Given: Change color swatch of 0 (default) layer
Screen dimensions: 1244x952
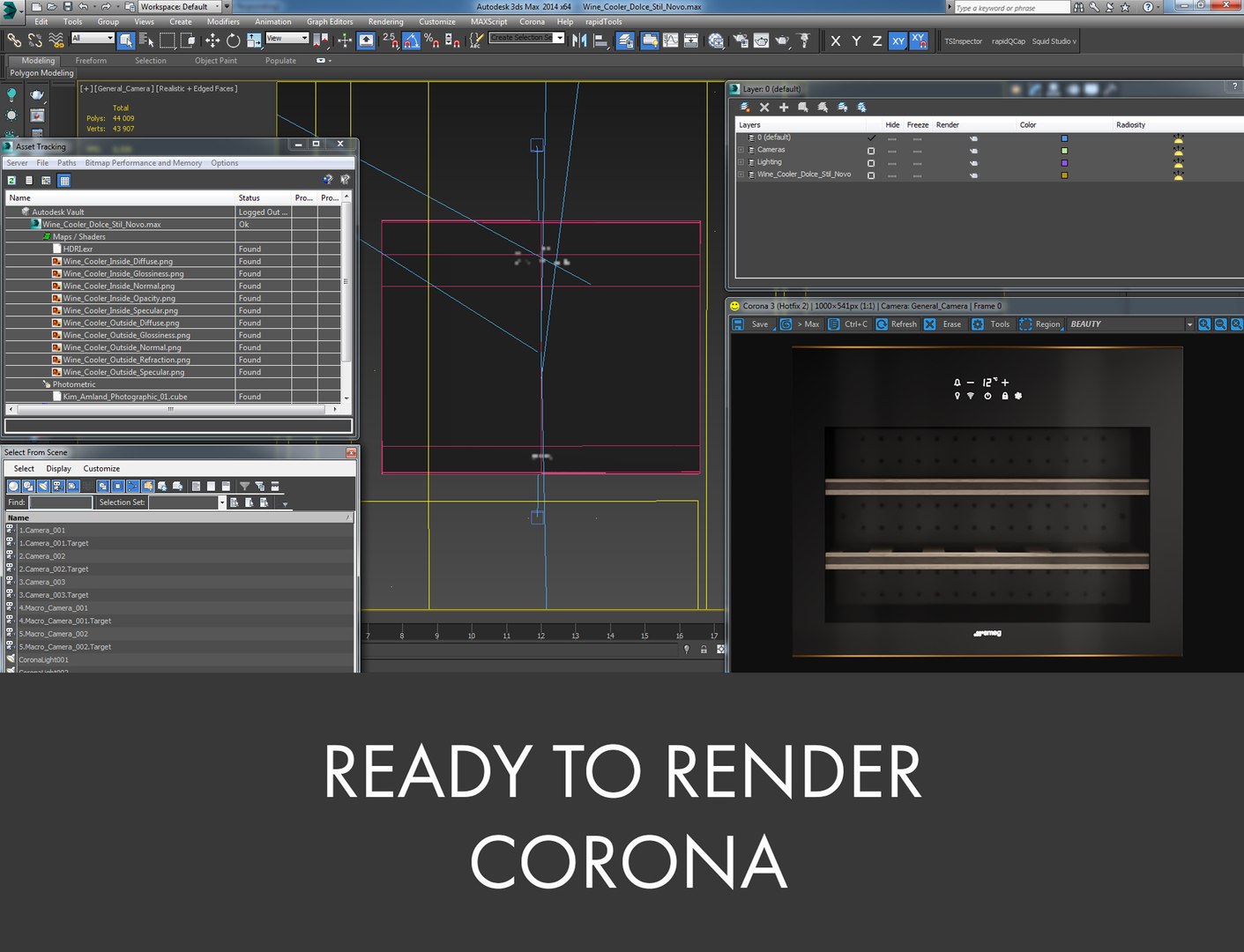Looking at the screenshot, I should (x=1064, y=138).
